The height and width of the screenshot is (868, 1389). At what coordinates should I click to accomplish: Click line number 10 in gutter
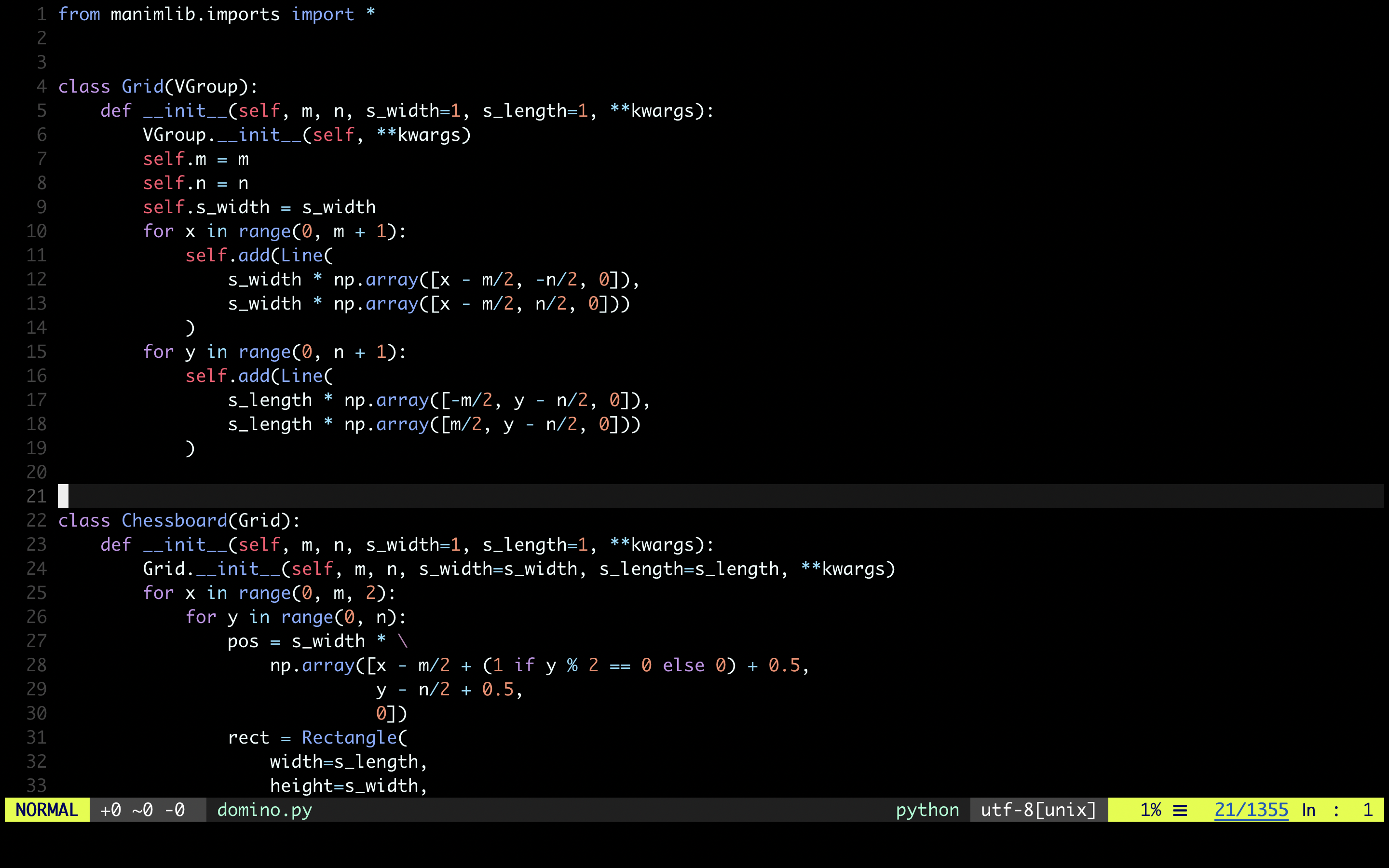click(36, 231)
